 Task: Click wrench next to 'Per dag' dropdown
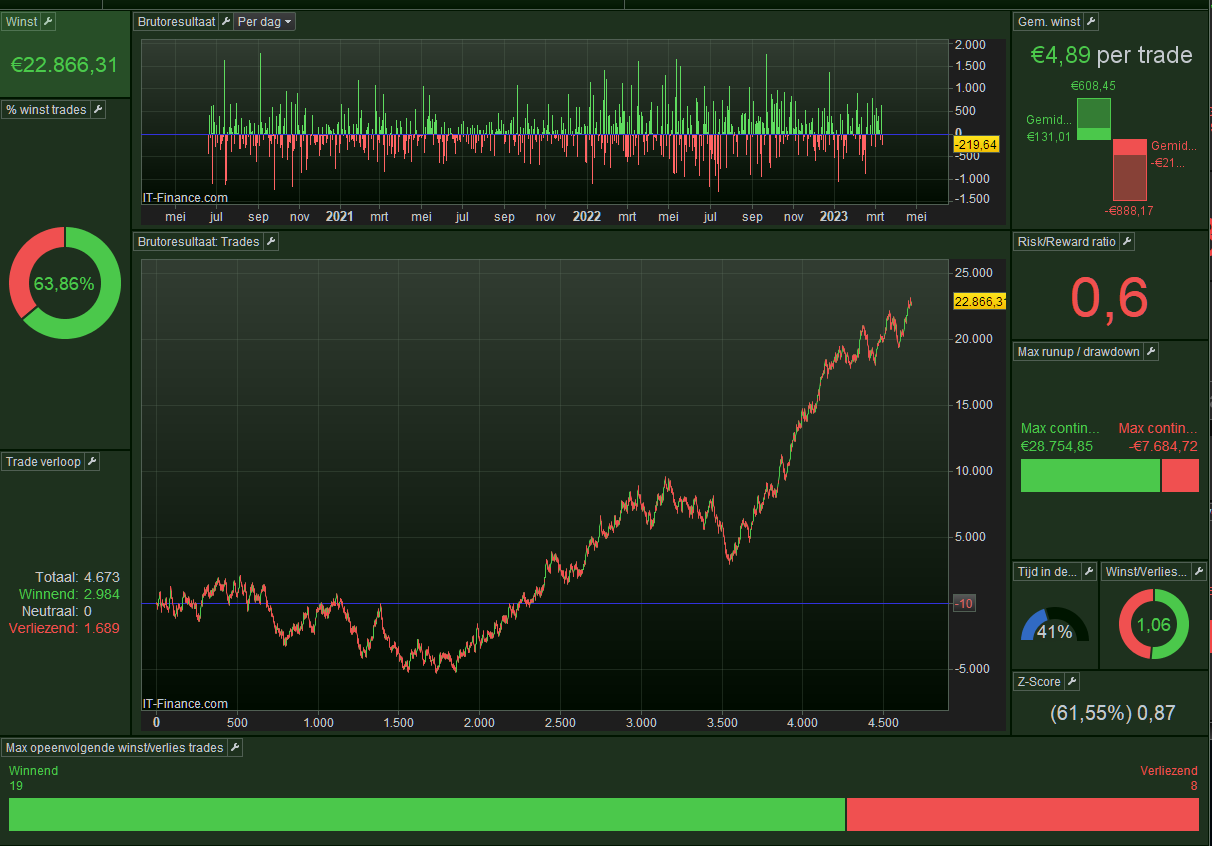coord(225,22)
